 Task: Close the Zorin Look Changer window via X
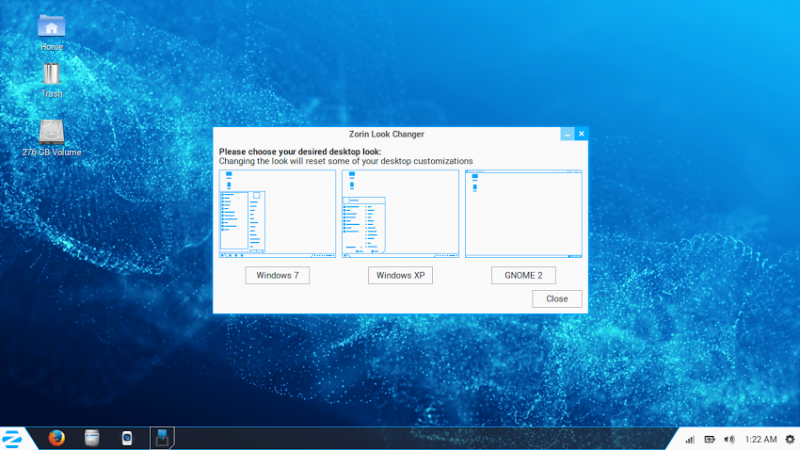[581, 134]
